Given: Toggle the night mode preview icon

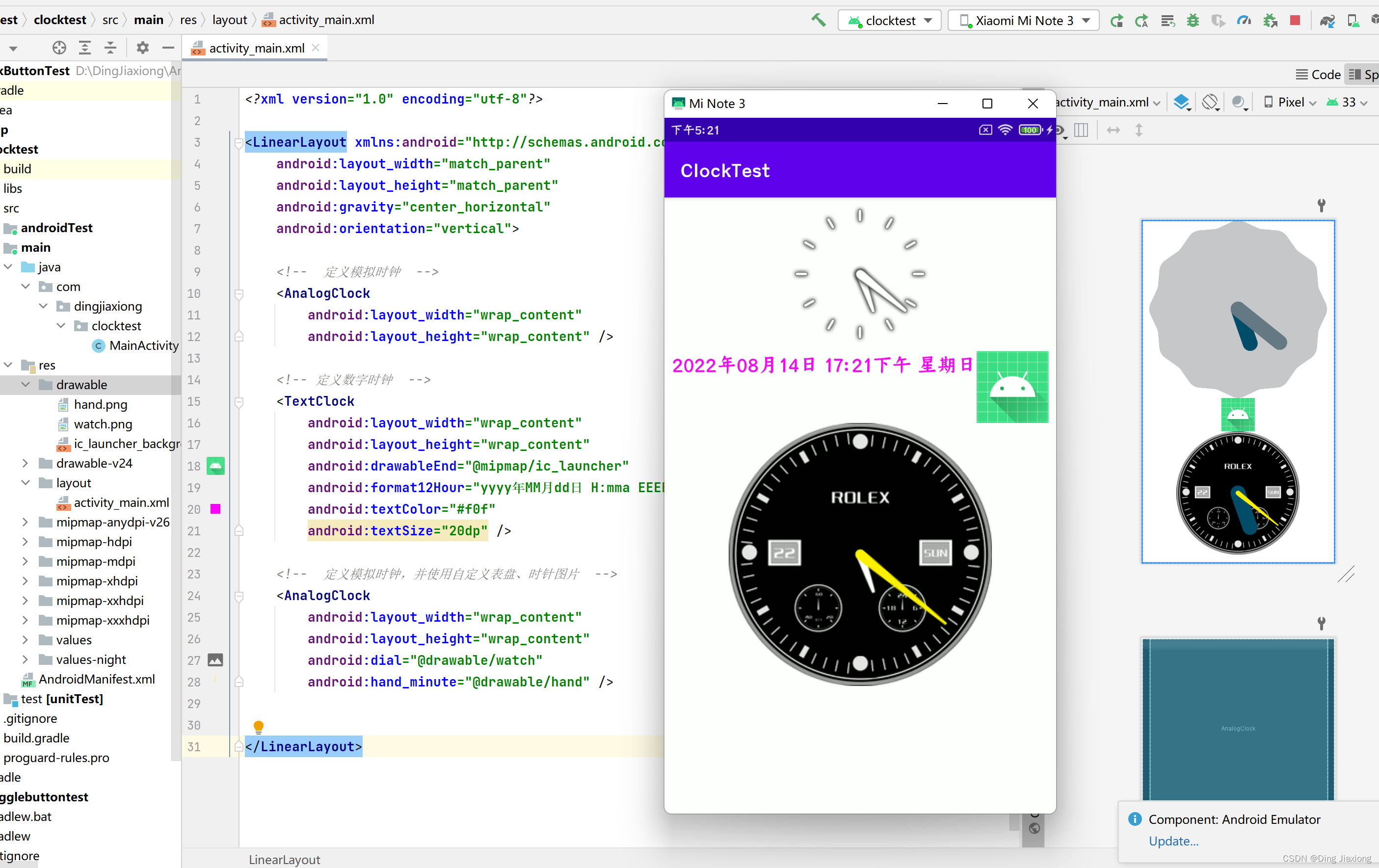Looking at the screenshot, I should click(1239, 102).
